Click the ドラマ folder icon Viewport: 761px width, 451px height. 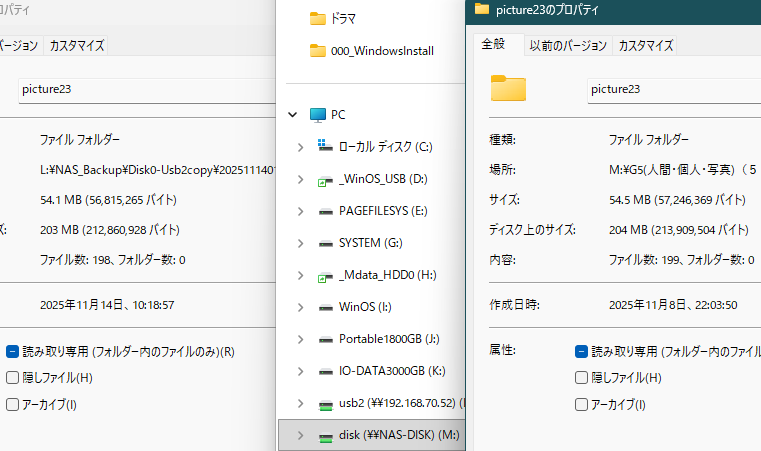(318, 18)
